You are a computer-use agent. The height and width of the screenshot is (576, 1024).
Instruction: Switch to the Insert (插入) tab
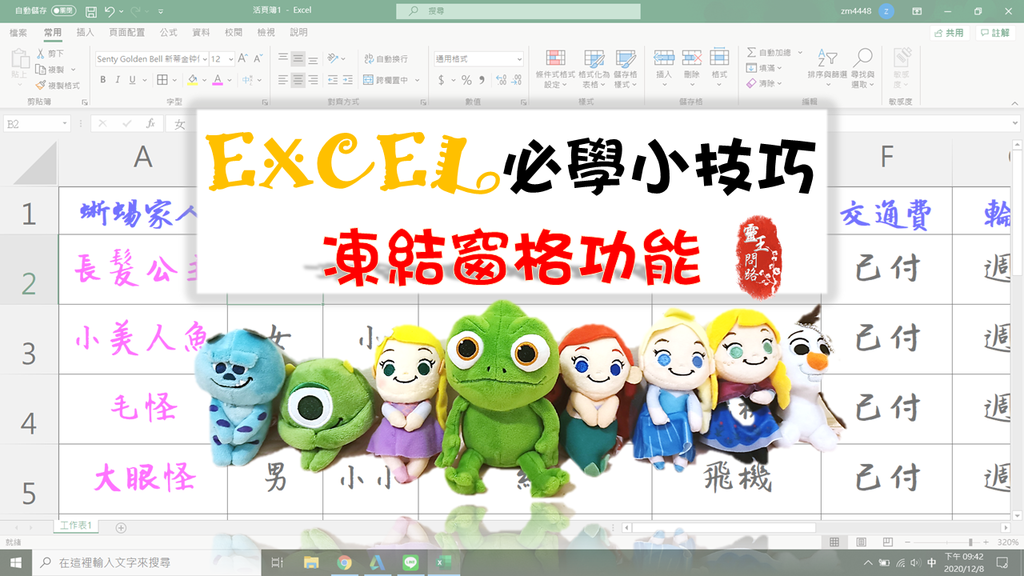click(85, 33)
